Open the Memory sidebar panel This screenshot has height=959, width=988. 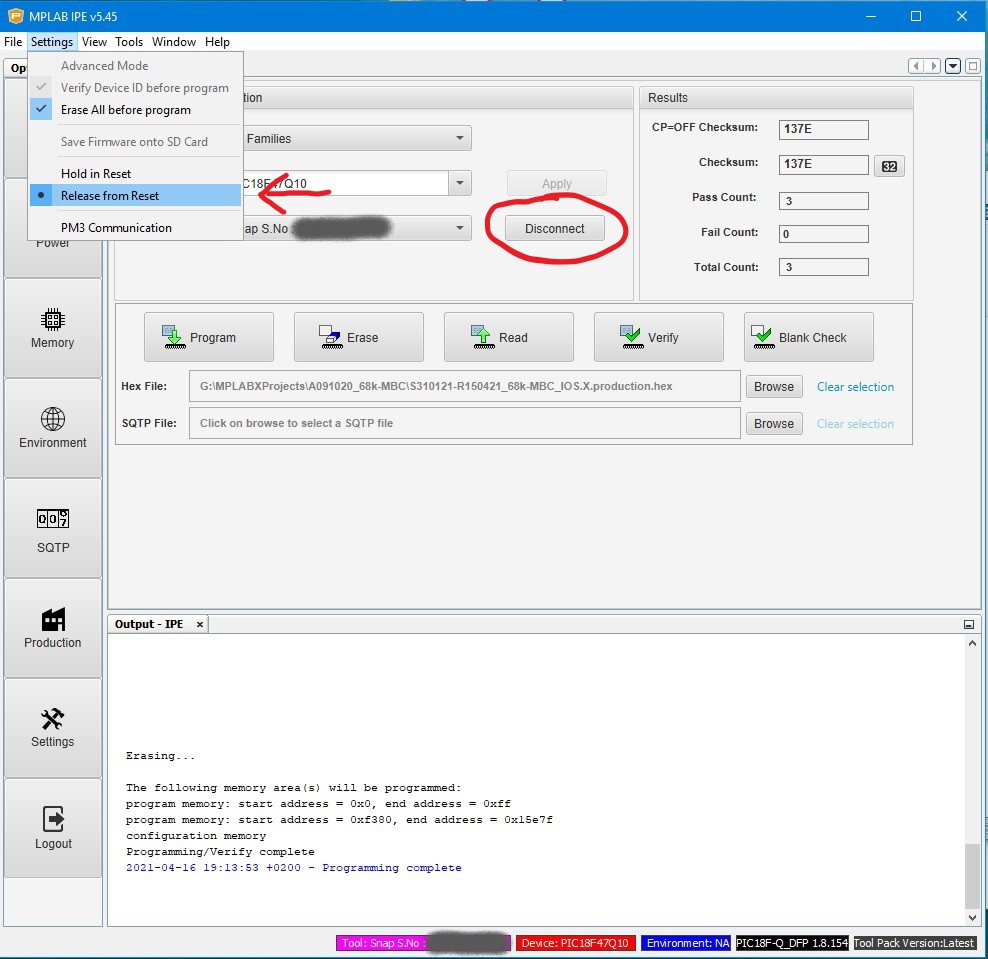53,328
